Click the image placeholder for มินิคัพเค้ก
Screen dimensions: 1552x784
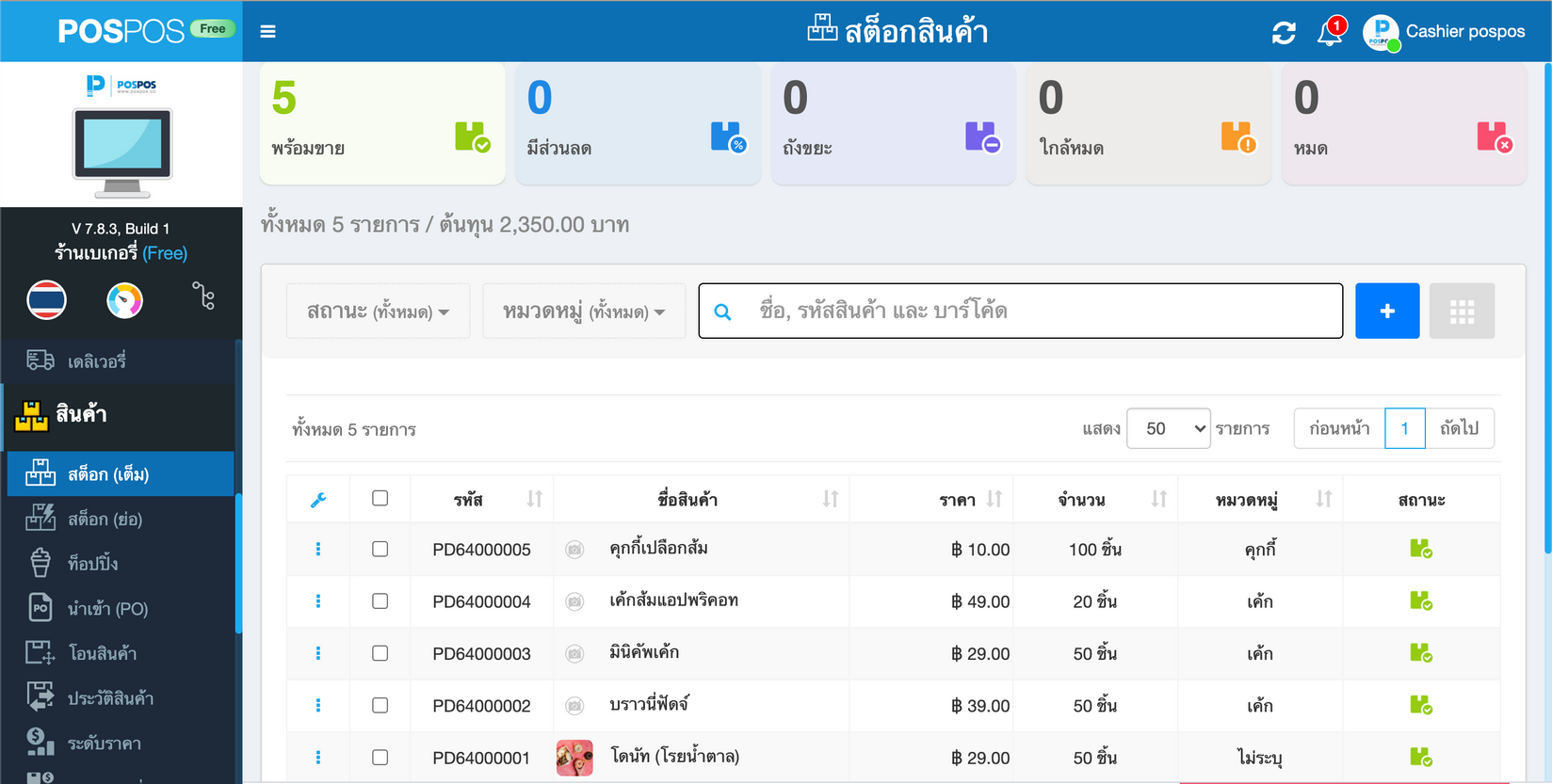click(x=574, y=654)
